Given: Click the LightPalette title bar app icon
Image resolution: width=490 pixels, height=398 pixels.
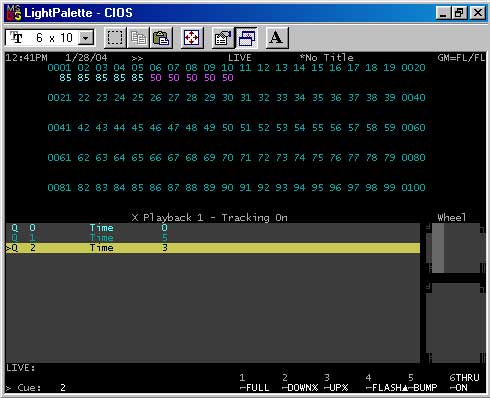Looking at the screenshot, I should click(x=14, y=13).
